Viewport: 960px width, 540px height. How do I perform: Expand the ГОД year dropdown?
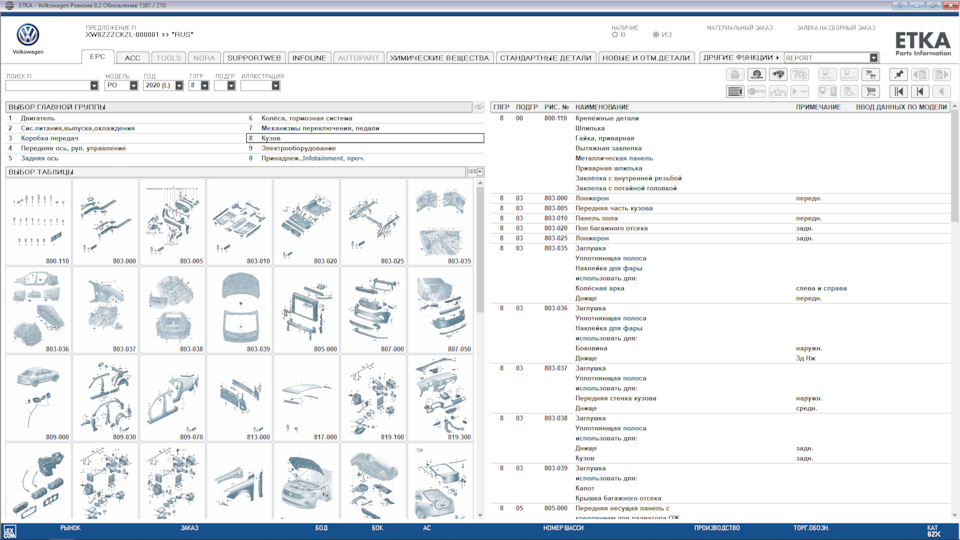coord(180,86)
